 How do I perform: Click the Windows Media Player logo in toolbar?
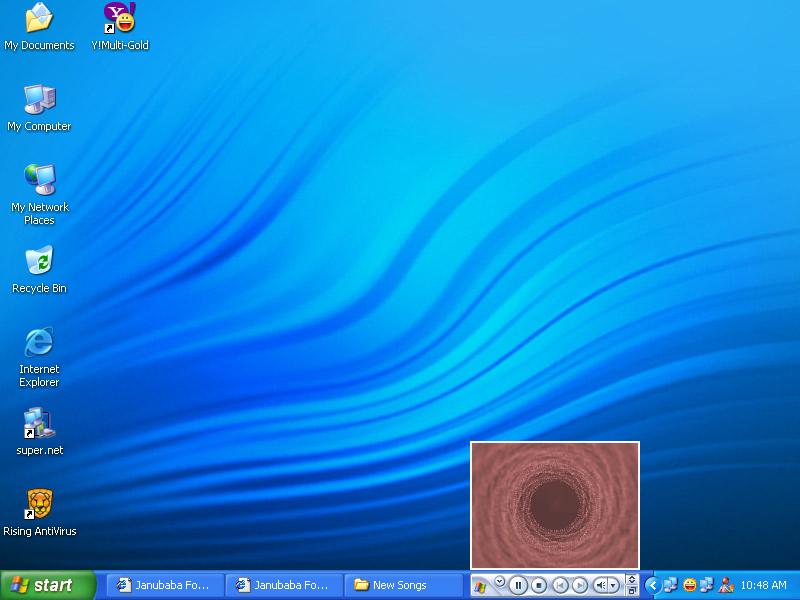pyautogui.click(x=480, y=586)
